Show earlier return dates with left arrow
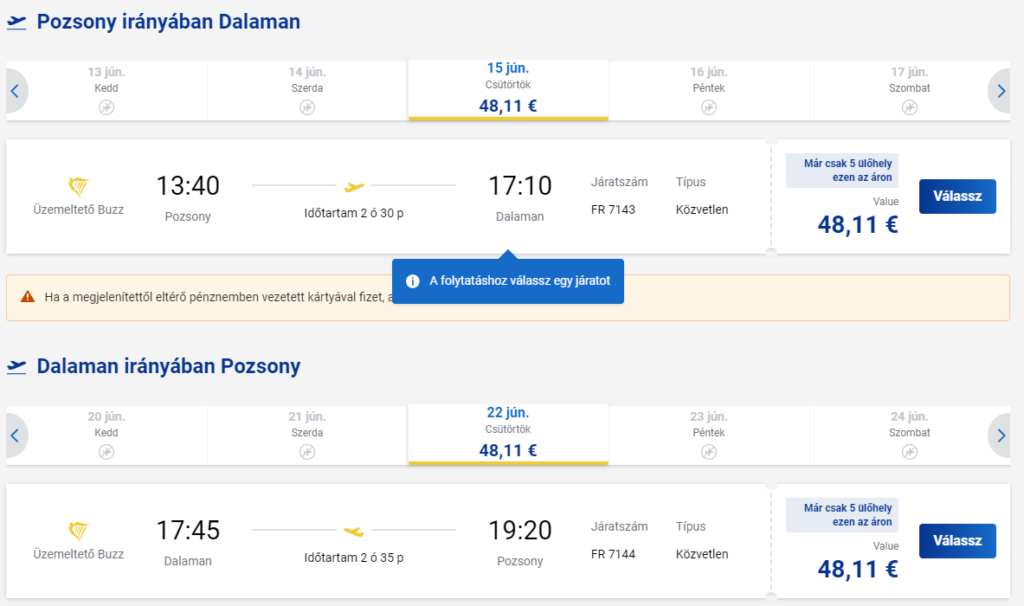The image size is (1024, 606). pos(16,436)
